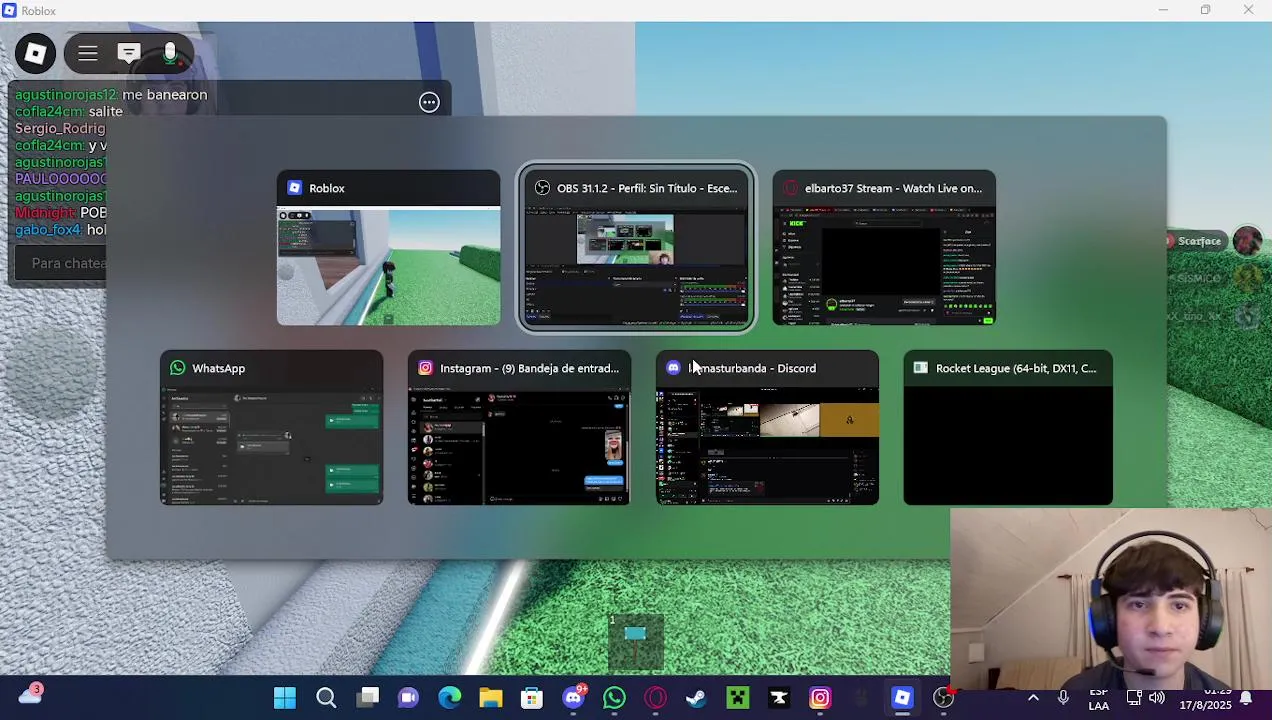This screenshot has width=1272, height=720.
Task: Open the ESP LAA language switcher
Action: (1098, 698)
